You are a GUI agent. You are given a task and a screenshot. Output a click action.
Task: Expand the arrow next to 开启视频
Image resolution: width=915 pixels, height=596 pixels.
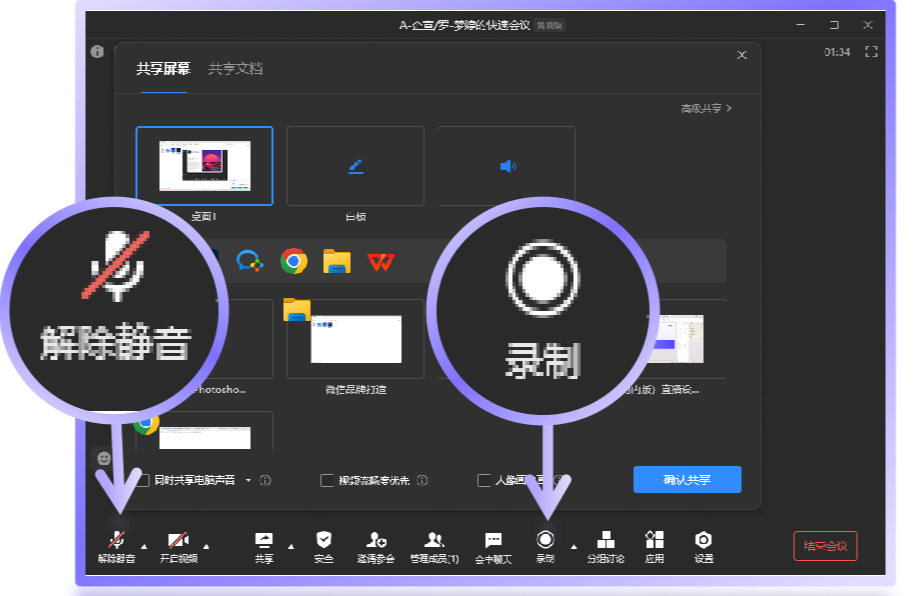click(206, 546)
